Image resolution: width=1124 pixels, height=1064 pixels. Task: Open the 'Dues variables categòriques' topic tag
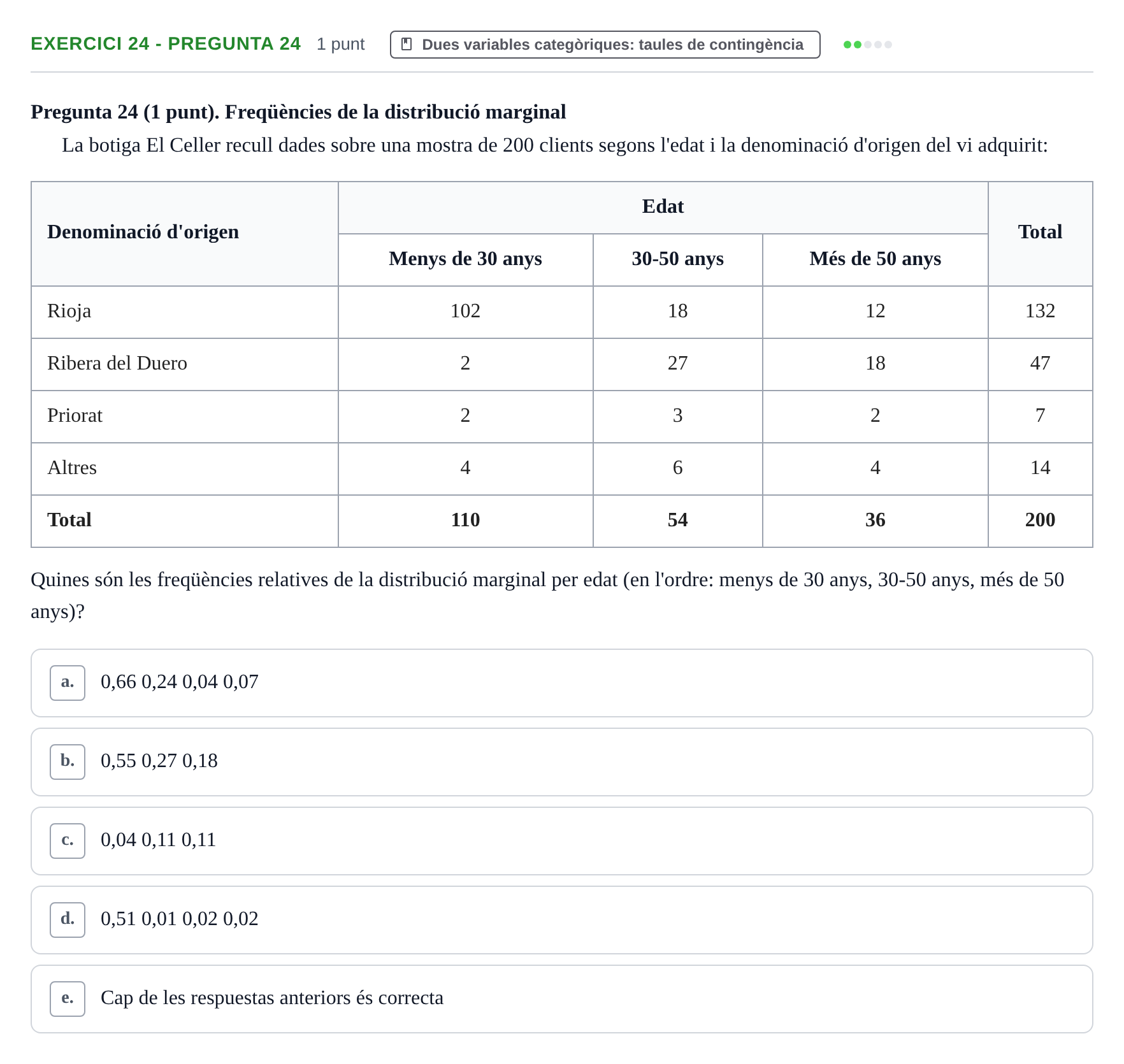tap(605, 45)
